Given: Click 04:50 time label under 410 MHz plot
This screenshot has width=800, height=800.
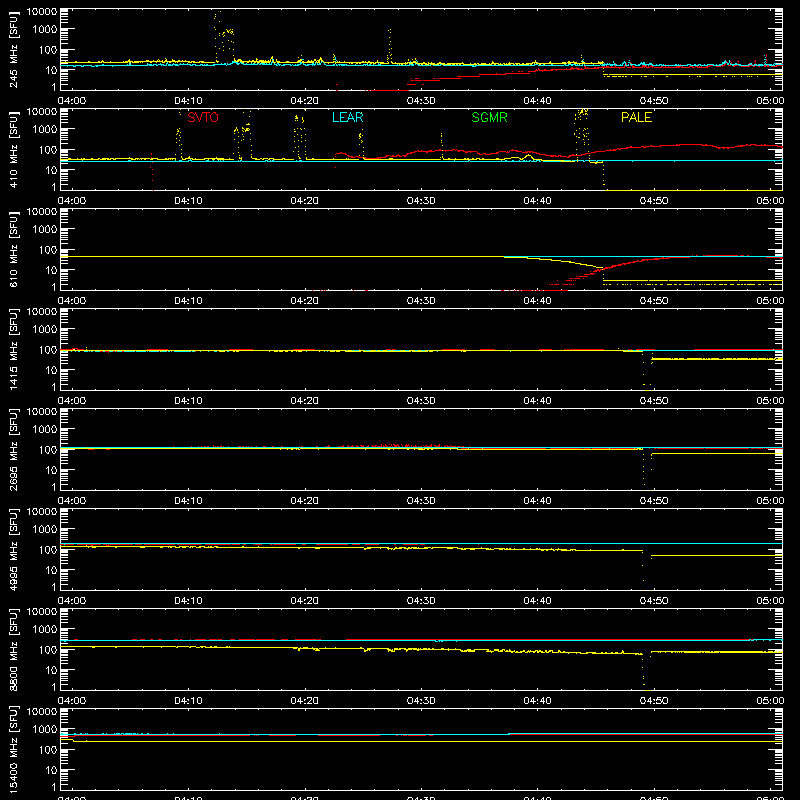Looking at the screenshot, I should 654,201.
